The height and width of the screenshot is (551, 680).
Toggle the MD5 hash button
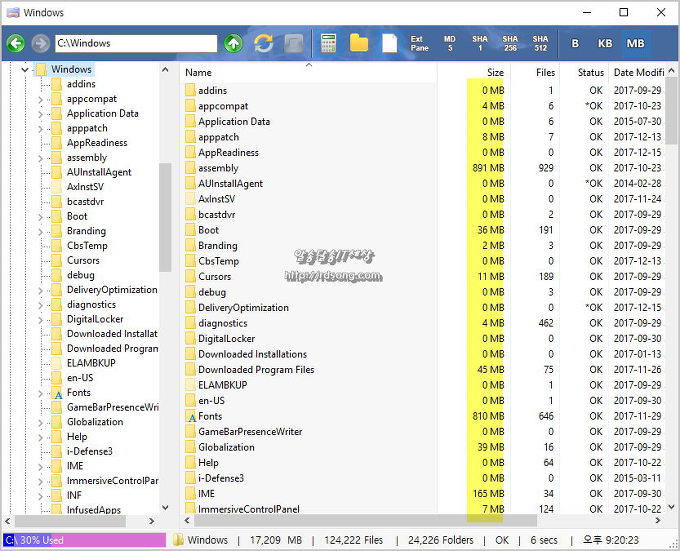click(450, 43)
